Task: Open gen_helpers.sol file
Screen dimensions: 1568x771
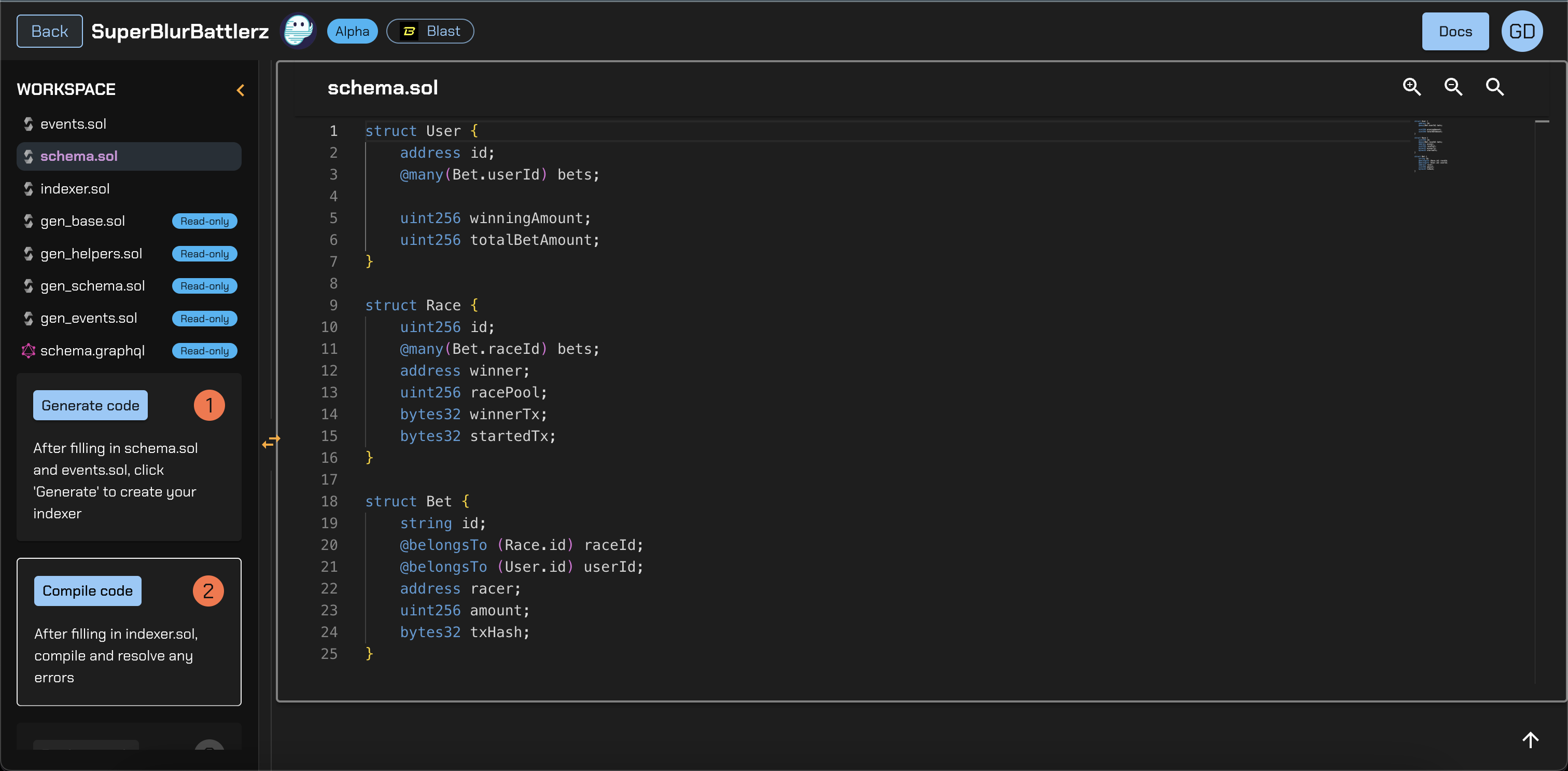Action: tap(91, 253)
